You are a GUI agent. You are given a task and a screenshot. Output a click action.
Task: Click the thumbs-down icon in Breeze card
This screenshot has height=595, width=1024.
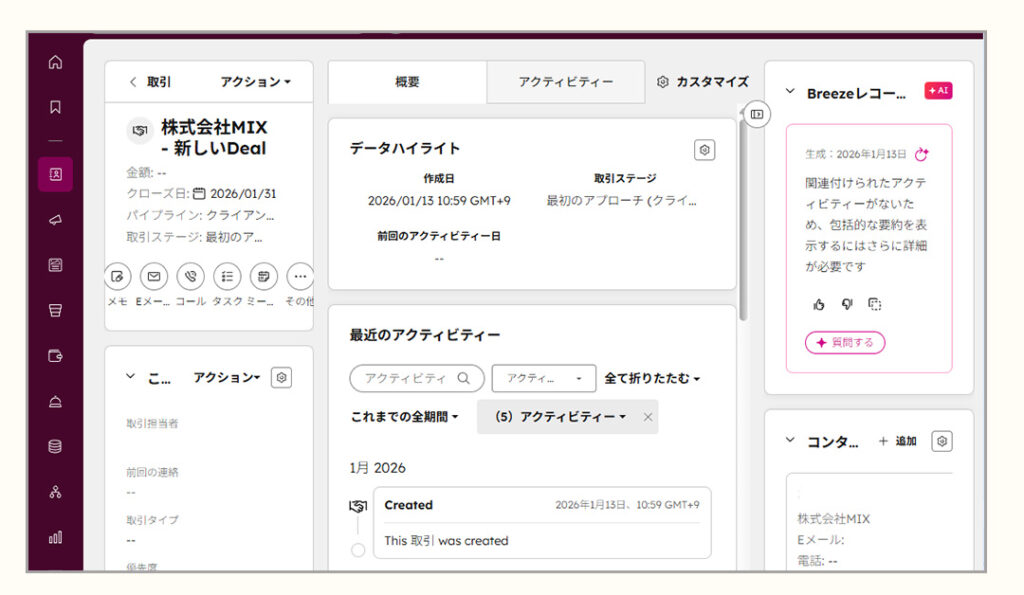click(x=846, y=304)
